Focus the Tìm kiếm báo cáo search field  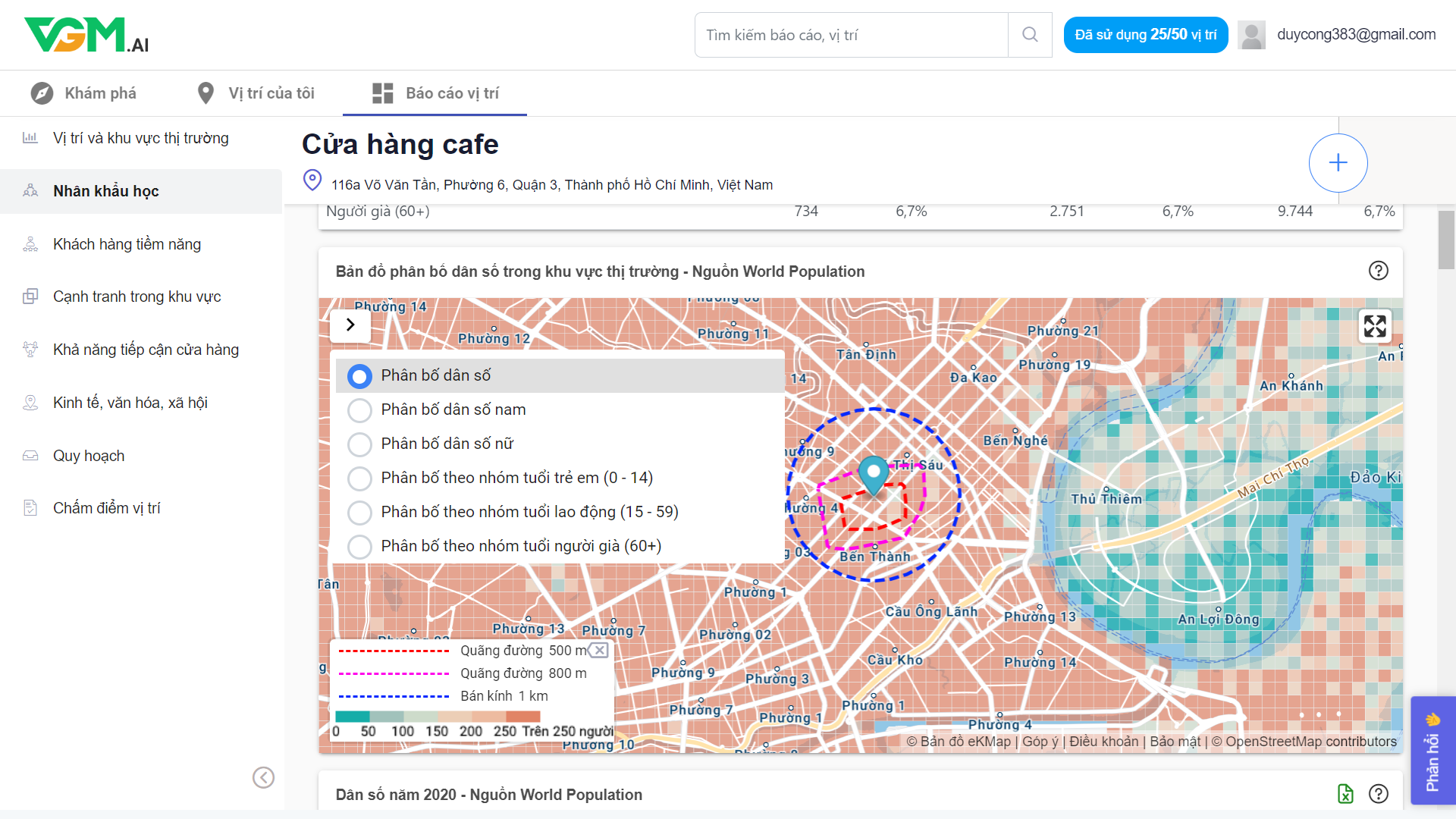(x=851, y=35)
